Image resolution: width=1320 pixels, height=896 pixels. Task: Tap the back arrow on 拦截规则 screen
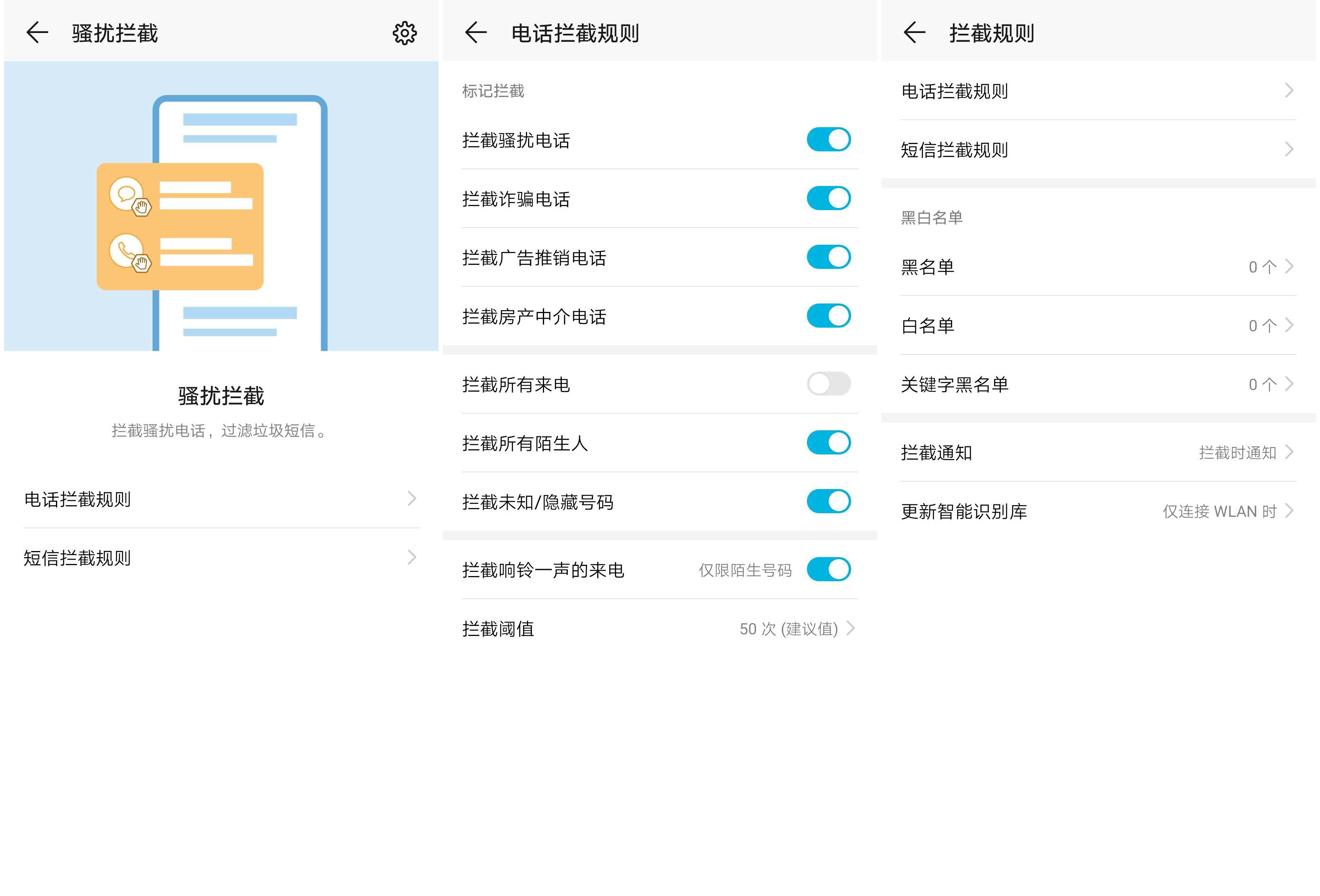[914, 33]
